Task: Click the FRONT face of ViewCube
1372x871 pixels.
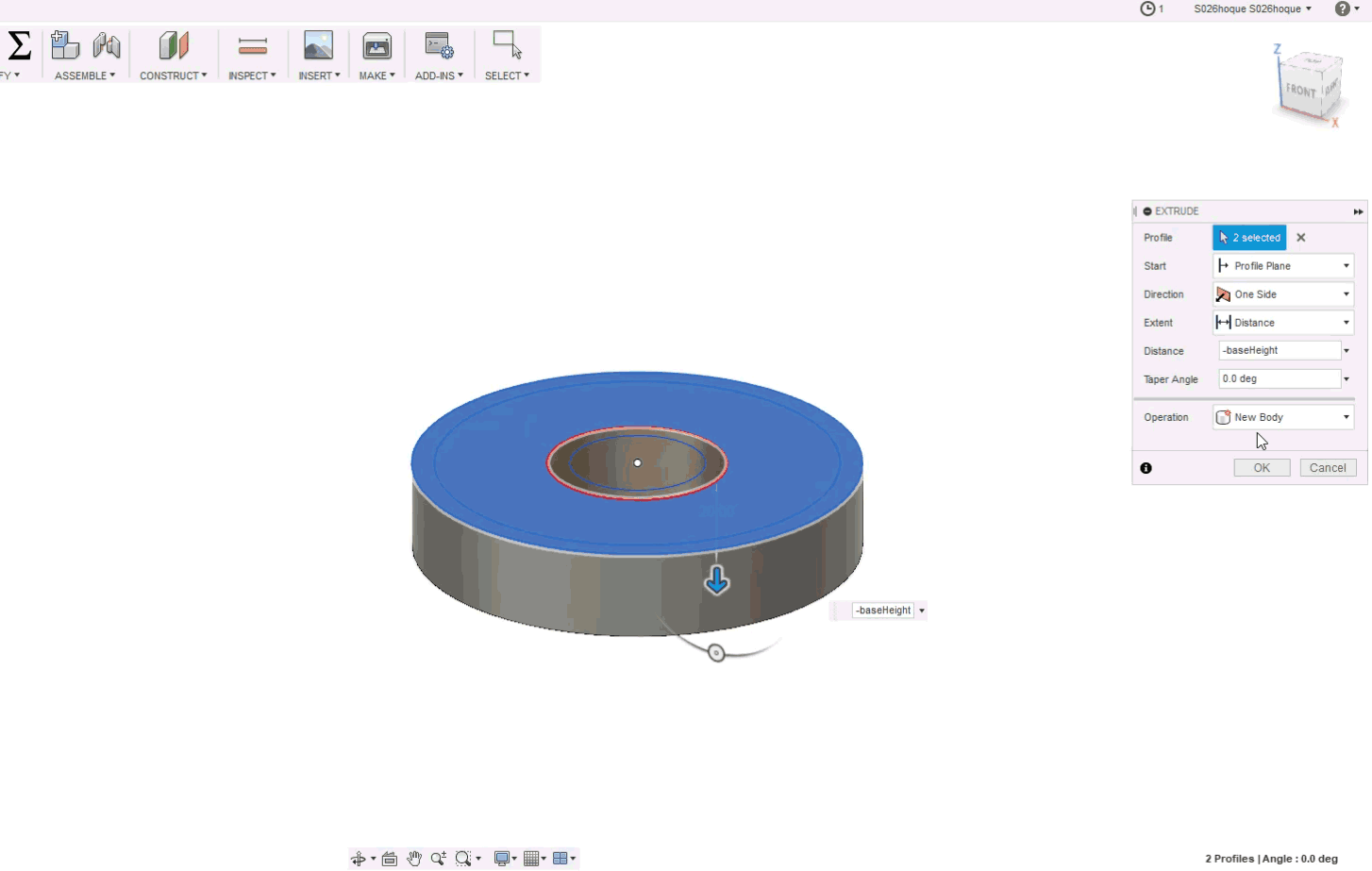Action: coord(1301,91)
